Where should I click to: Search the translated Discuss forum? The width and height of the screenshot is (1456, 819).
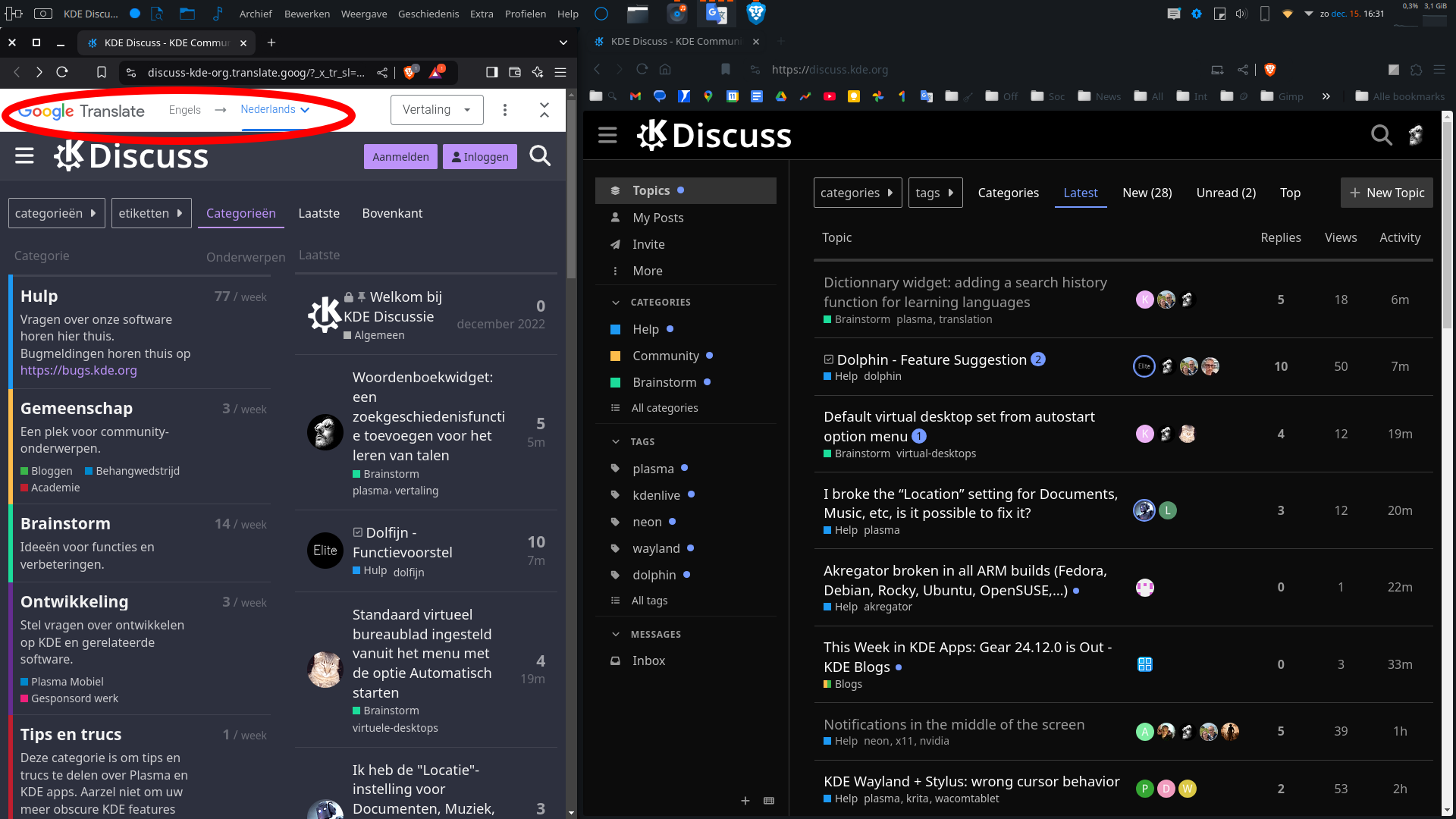click(540, 156)
